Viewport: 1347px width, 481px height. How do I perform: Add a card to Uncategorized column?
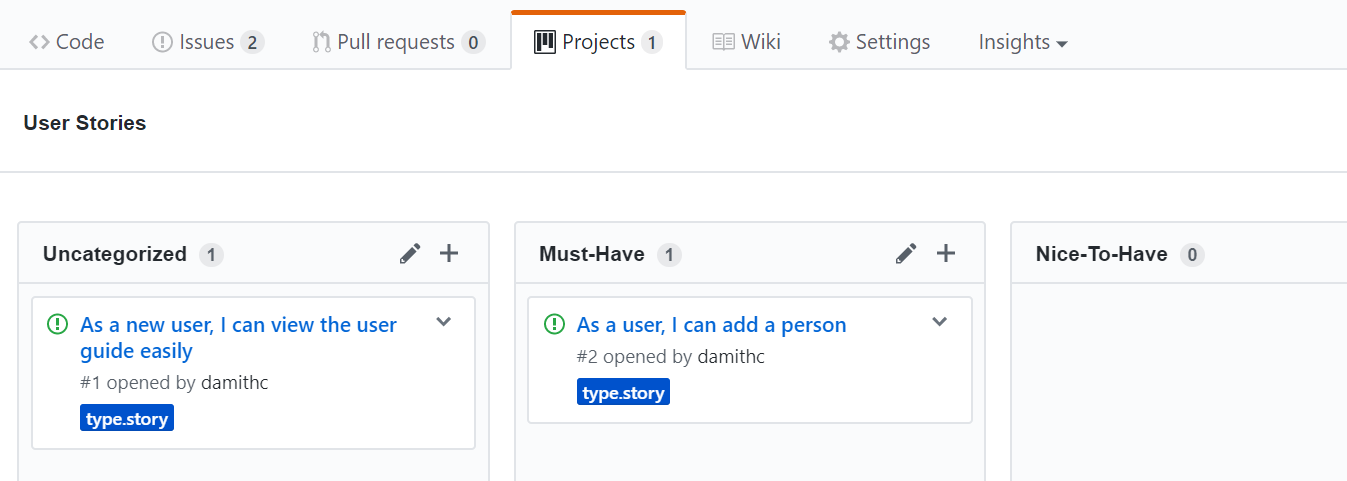[449, 254]
